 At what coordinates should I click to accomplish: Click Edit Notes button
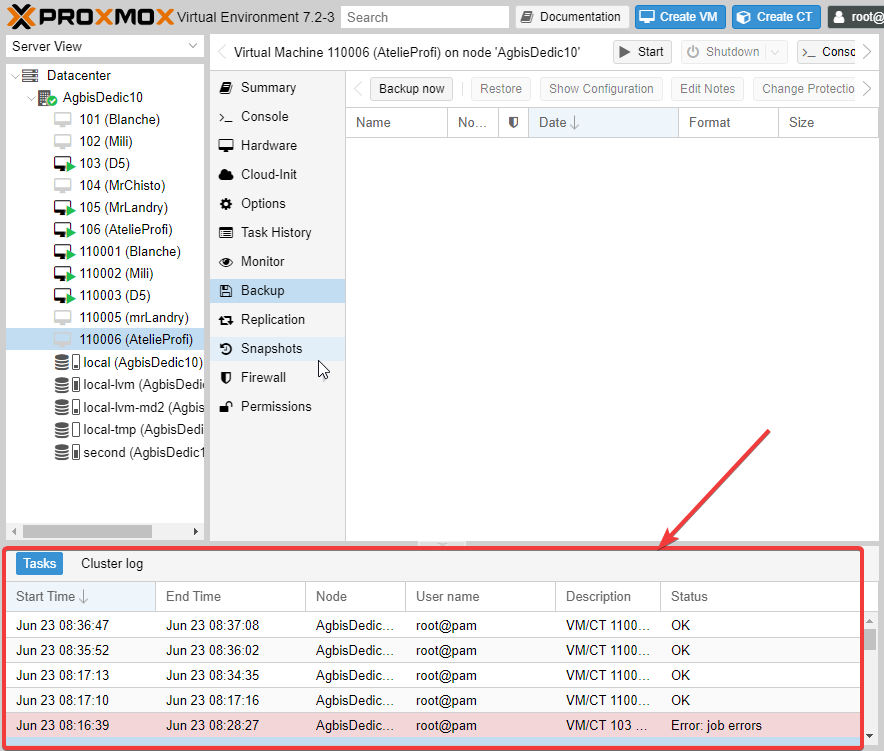click(x=708, y=89)
